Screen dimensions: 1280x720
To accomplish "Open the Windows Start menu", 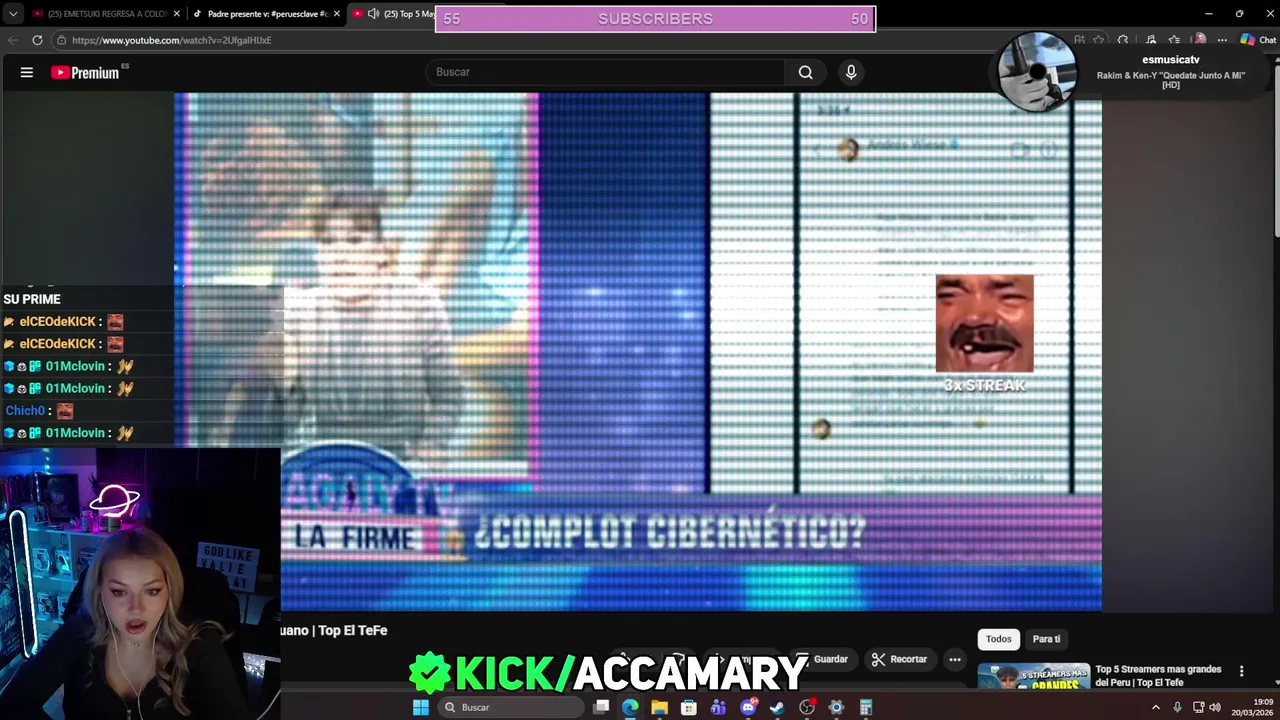I will 421,707.
